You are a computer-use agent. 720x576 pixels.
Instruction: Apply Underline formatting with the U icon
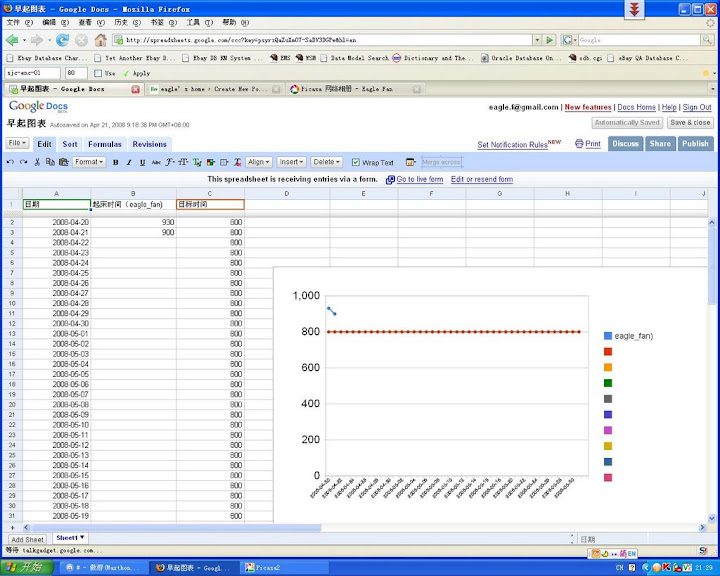point(142,163)
